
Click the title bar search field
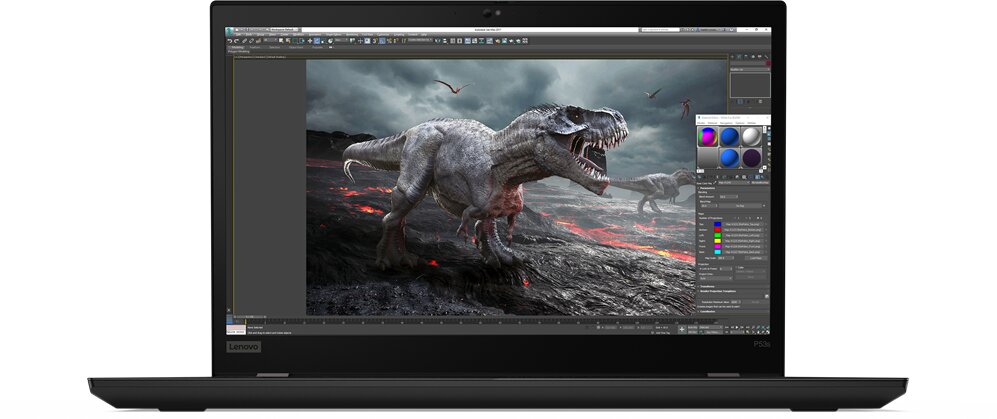661,30
